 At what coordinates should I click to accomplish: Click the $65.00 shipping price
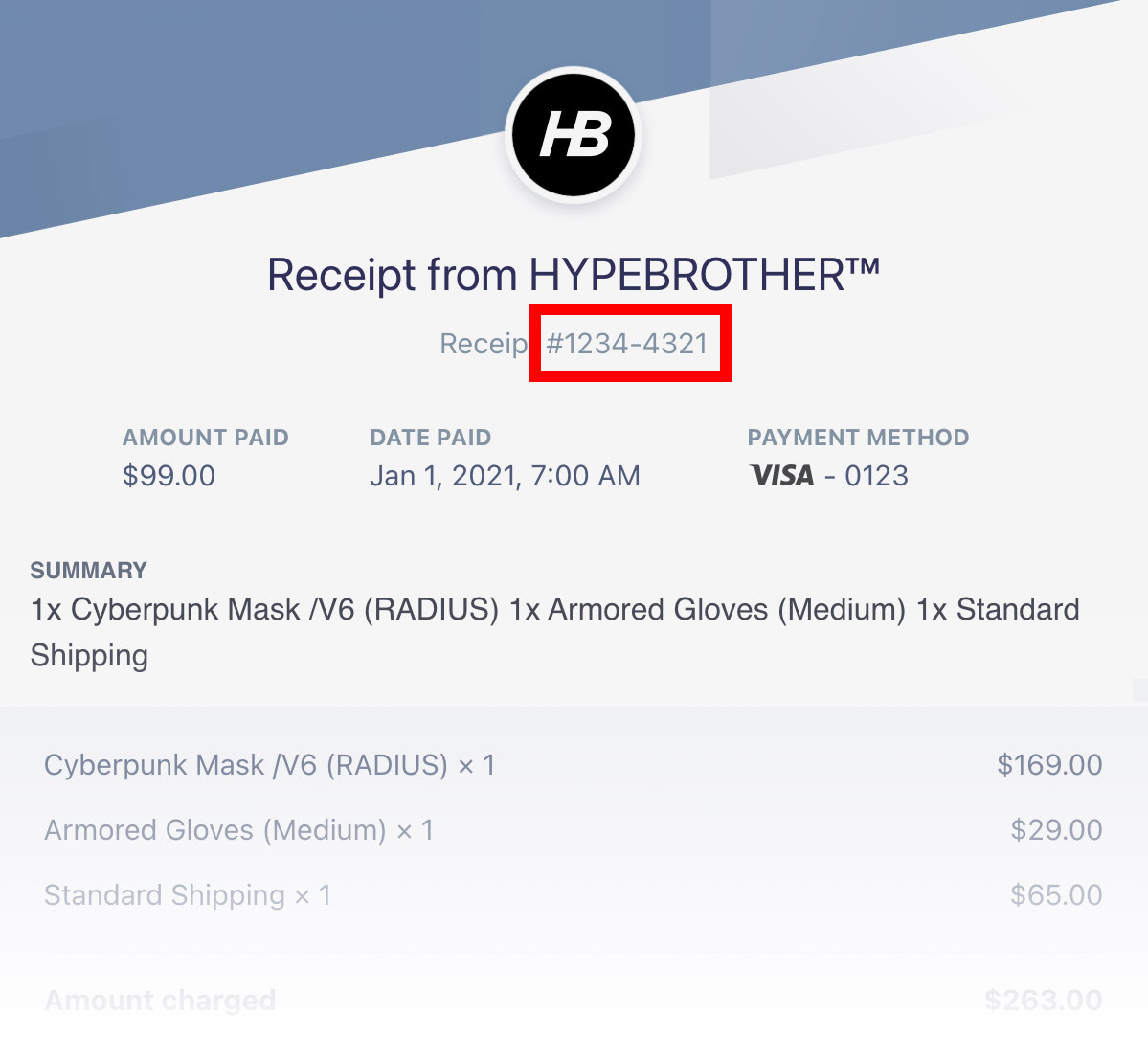point(1056,895)
